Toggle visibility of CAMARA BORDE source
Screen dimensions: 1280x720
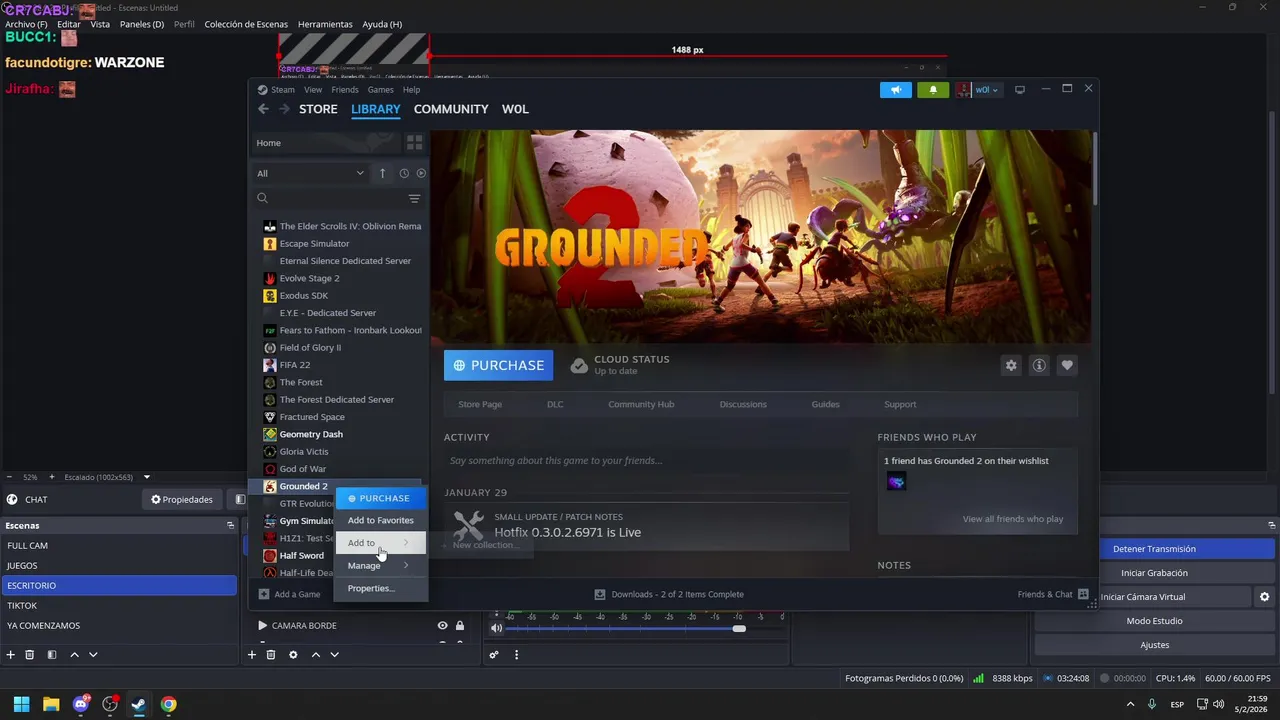[x=442, y=626]
